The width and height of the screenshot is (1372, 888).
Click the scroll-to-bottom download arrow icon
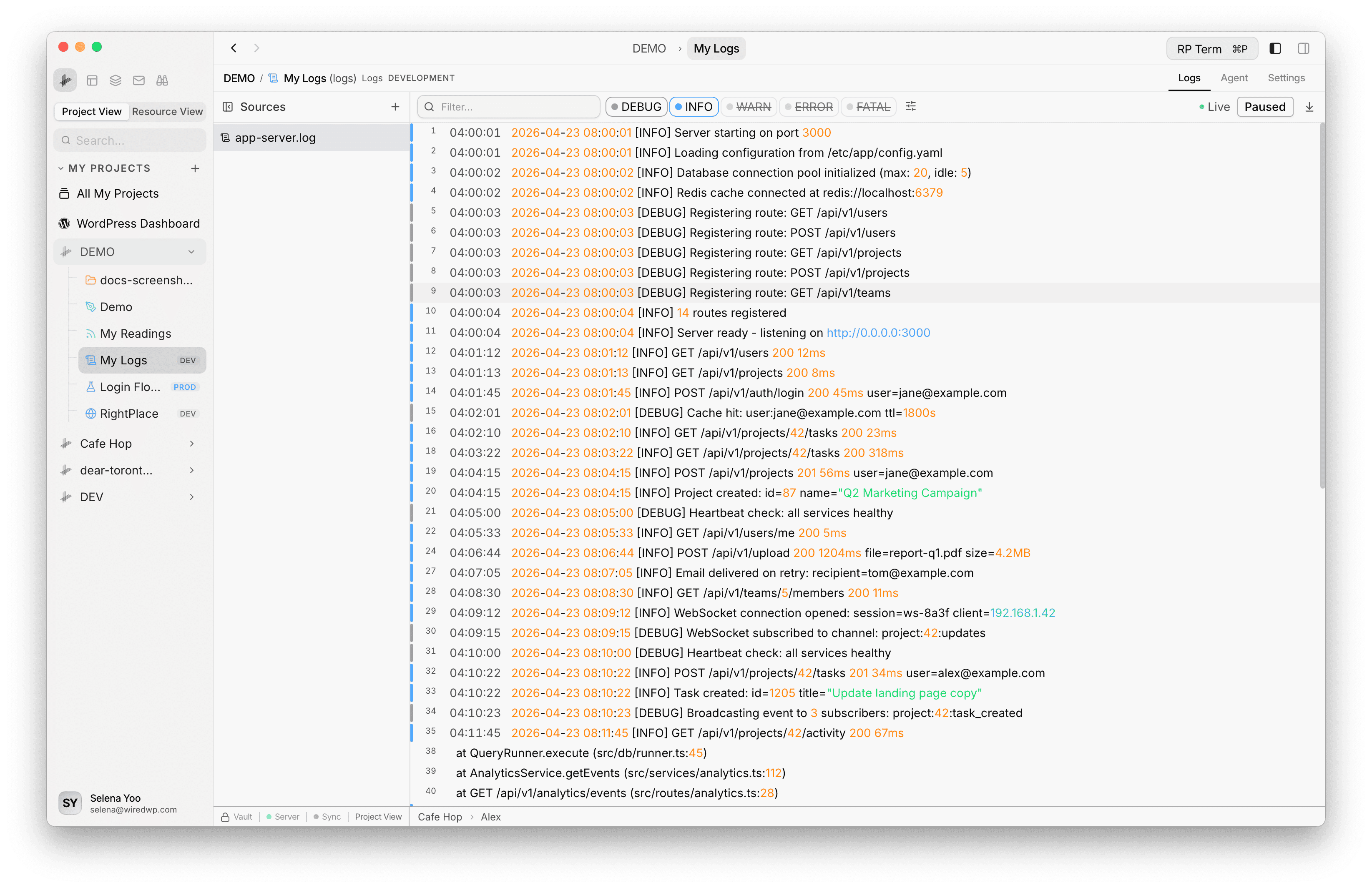pos(1309,107)
